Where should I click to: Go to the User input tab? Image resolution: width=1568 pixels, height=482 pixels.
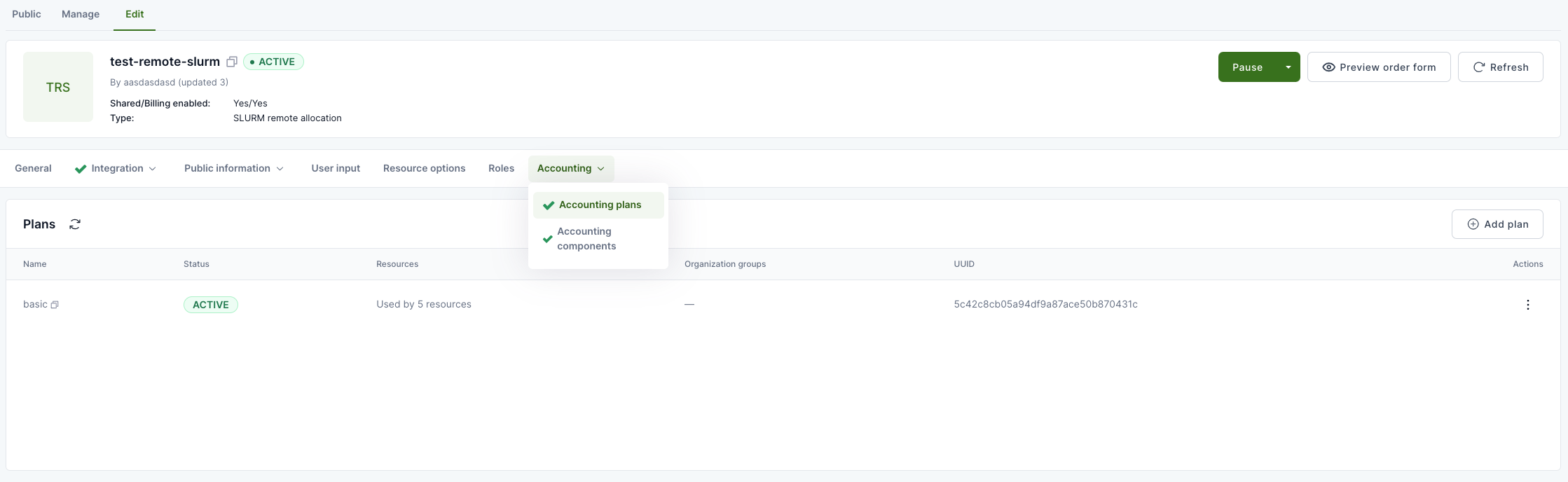pos(336,168)
